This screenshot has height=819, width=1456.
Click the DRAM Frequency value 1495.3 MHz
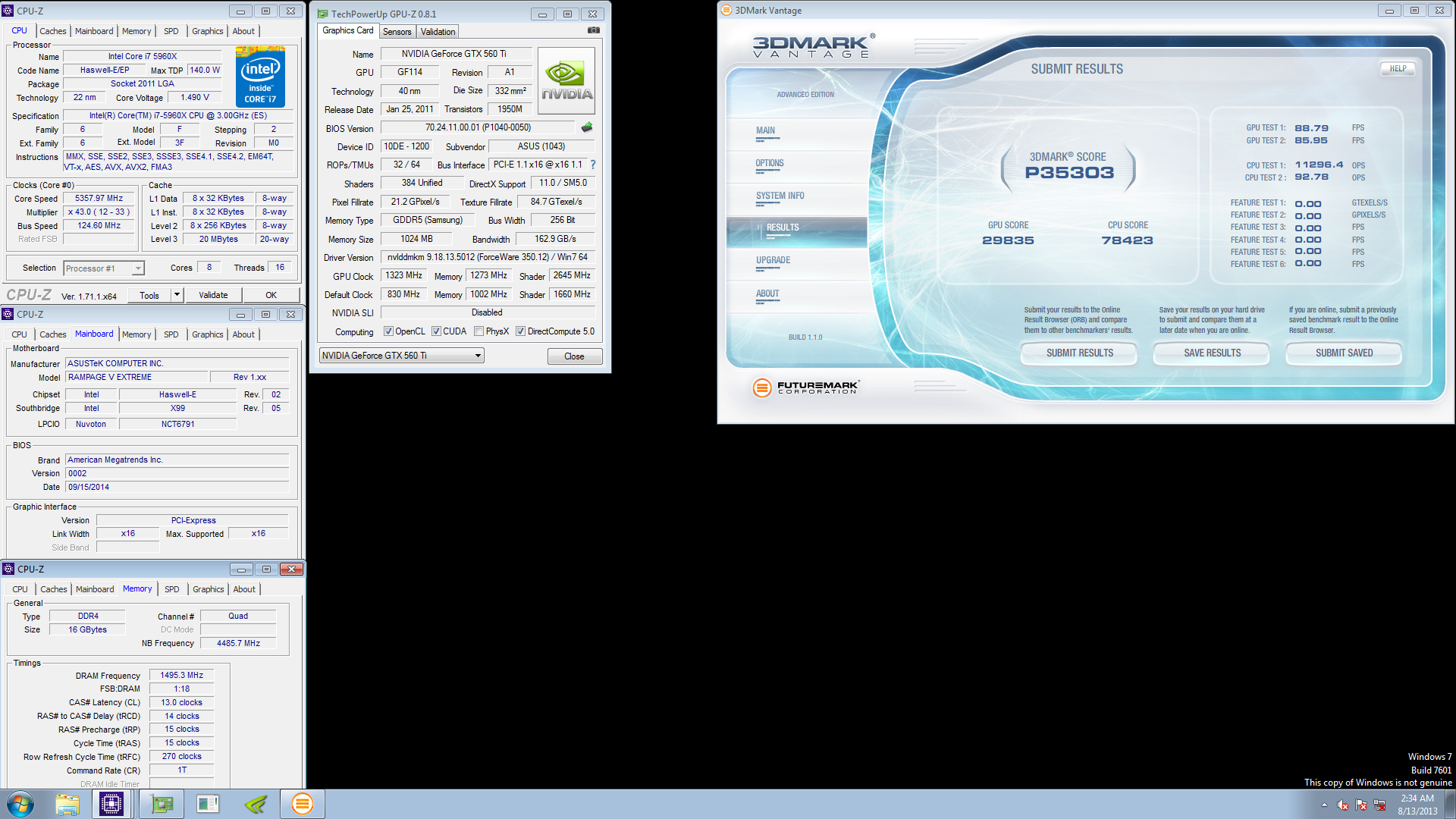[x=181, y=675]
